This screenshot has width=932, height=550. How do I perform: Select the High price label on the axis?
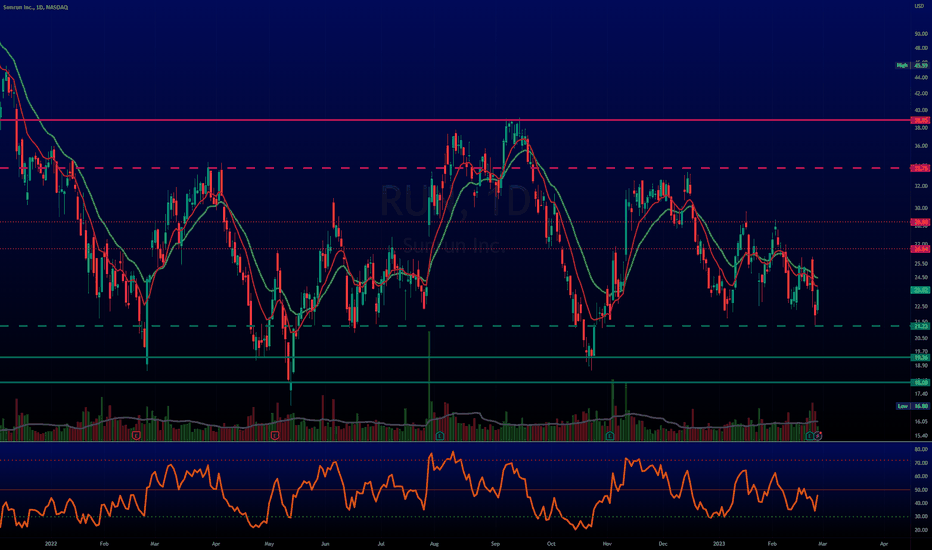point(912,65)
